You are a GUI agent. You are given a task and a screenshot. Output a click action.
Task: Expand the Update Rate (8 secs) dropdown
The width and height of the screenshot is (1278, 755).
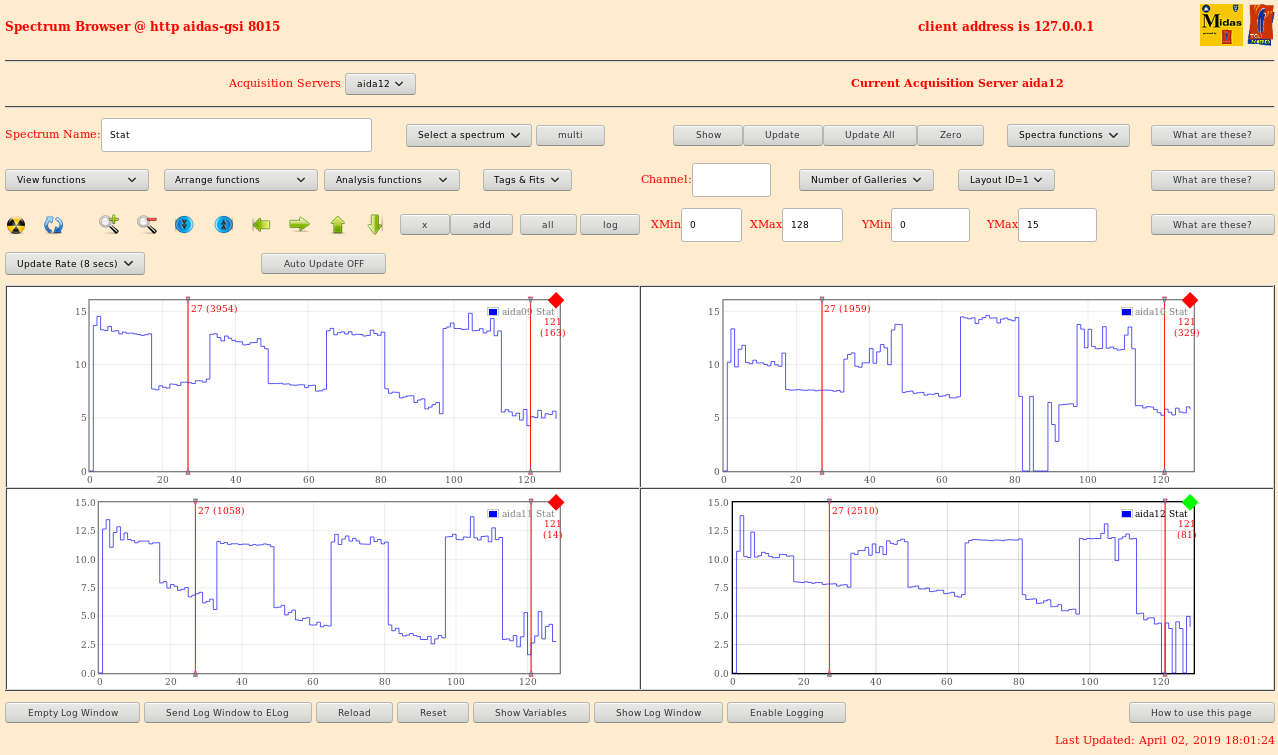(75, 264)
